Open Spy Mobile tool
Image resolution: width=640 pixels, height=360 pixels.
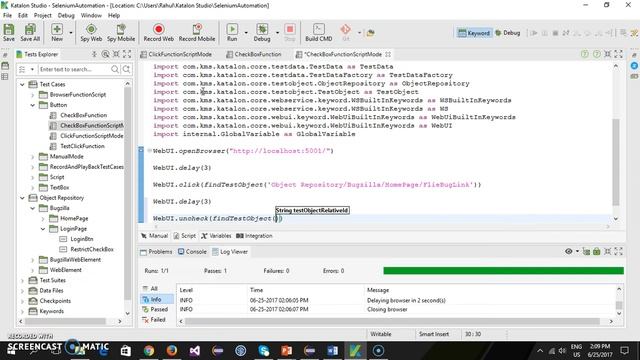pyautogui.click(x=121, y=32)
